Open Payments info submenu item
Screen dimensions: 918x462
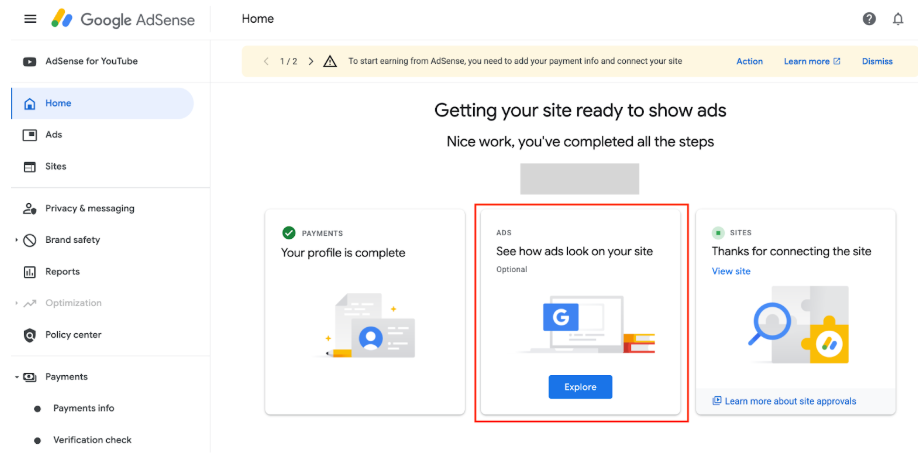pos(83,408)
